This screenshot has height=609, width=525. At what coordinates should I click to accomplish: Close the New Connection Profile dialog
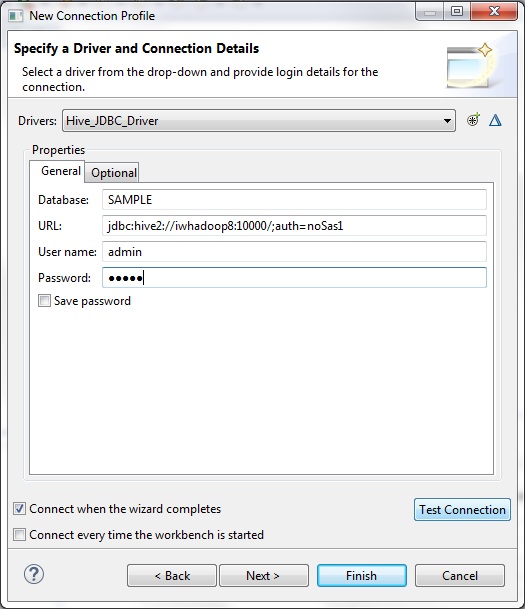tap(494, 11)
